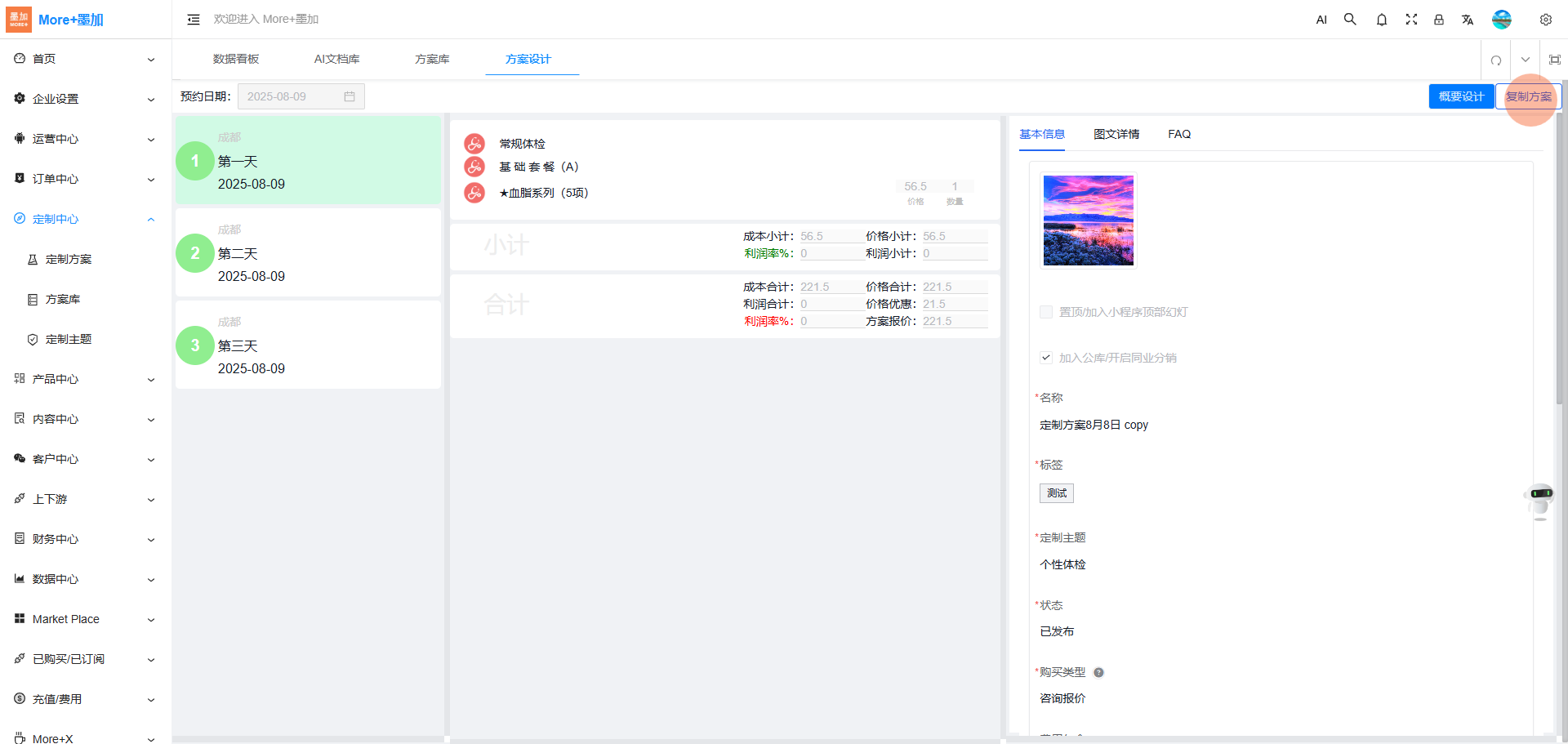Expand the 财务中心 menu chevron
Viewport: 1568px width, 744px height.
pos(151,539)
